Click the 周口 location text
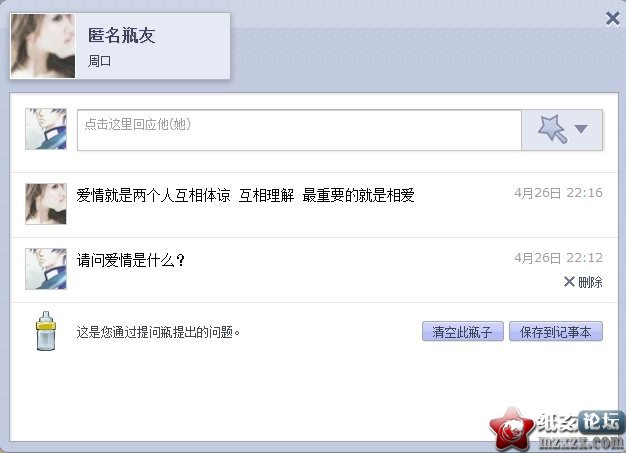 99,61
